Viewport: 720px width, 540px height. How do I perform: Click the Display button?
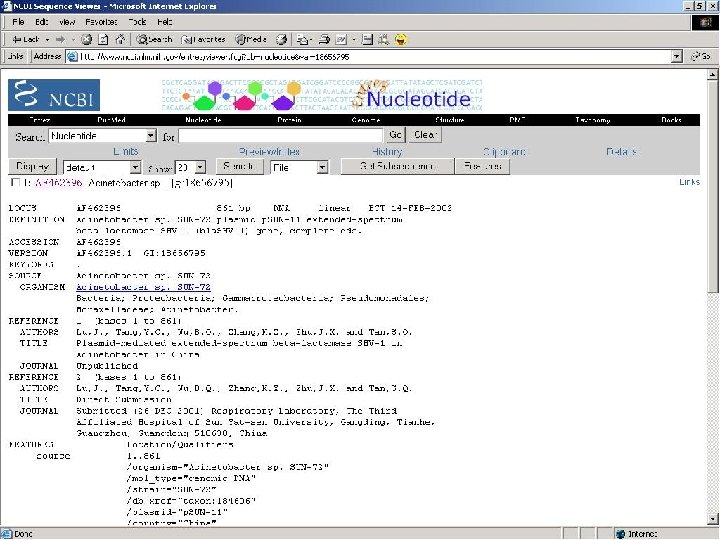tap(32, 166)
